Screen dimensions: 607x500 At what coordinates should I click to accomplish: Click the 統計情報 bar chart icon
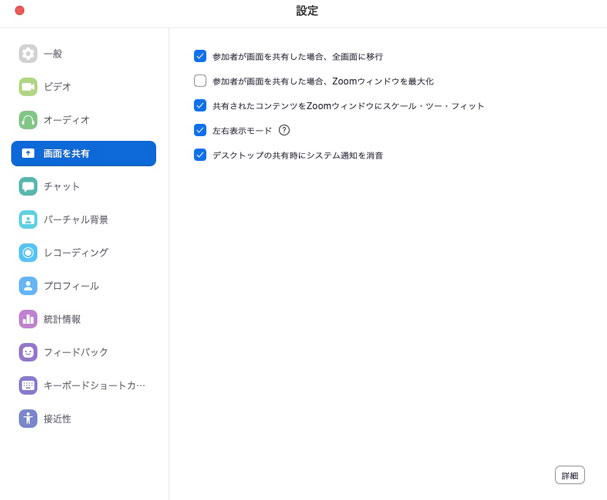[x=28, y=319]
